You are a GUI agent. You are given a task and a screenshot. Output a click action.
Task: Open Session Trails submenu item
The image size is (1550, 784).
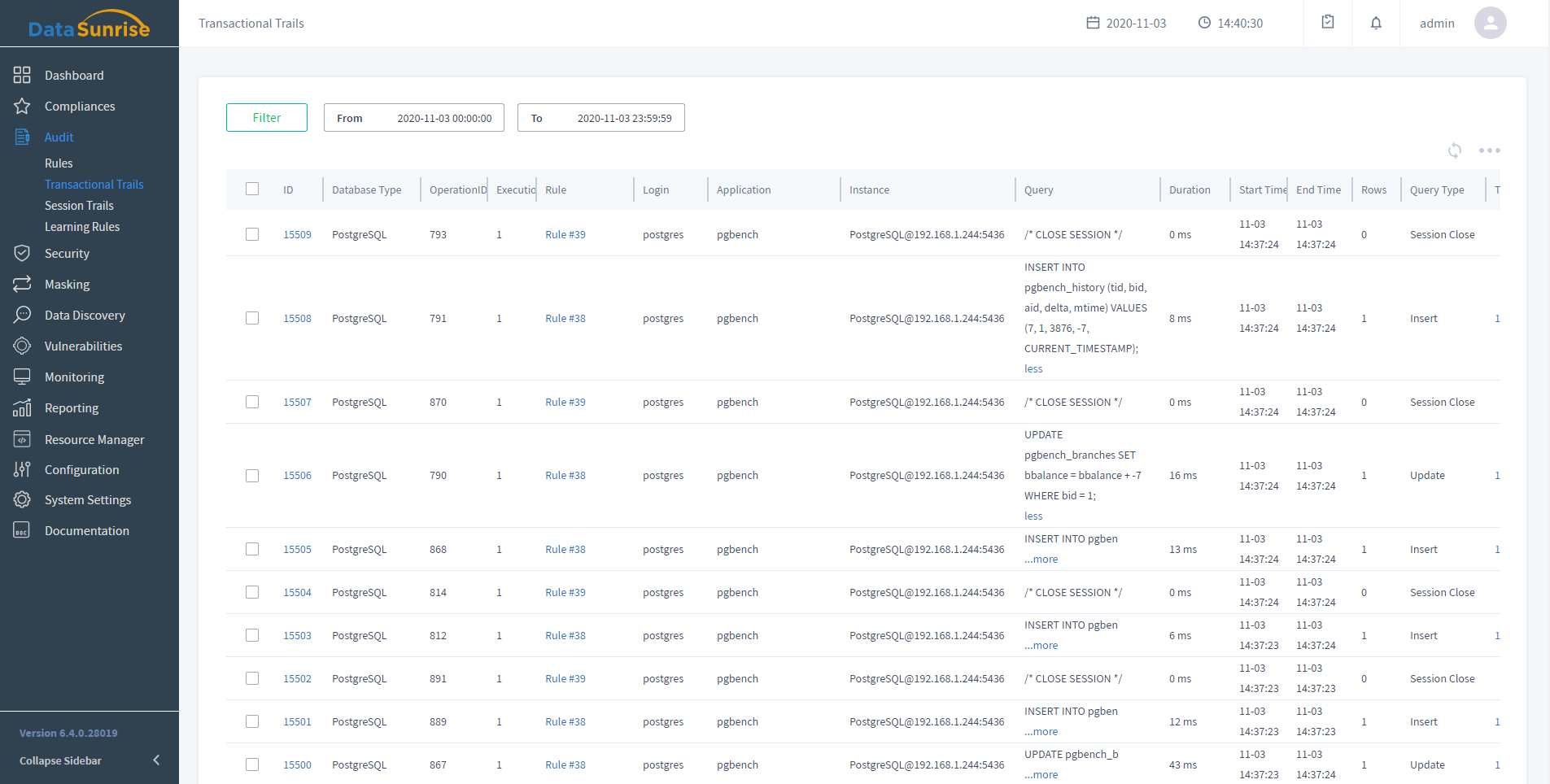click(x=79, y=206)
